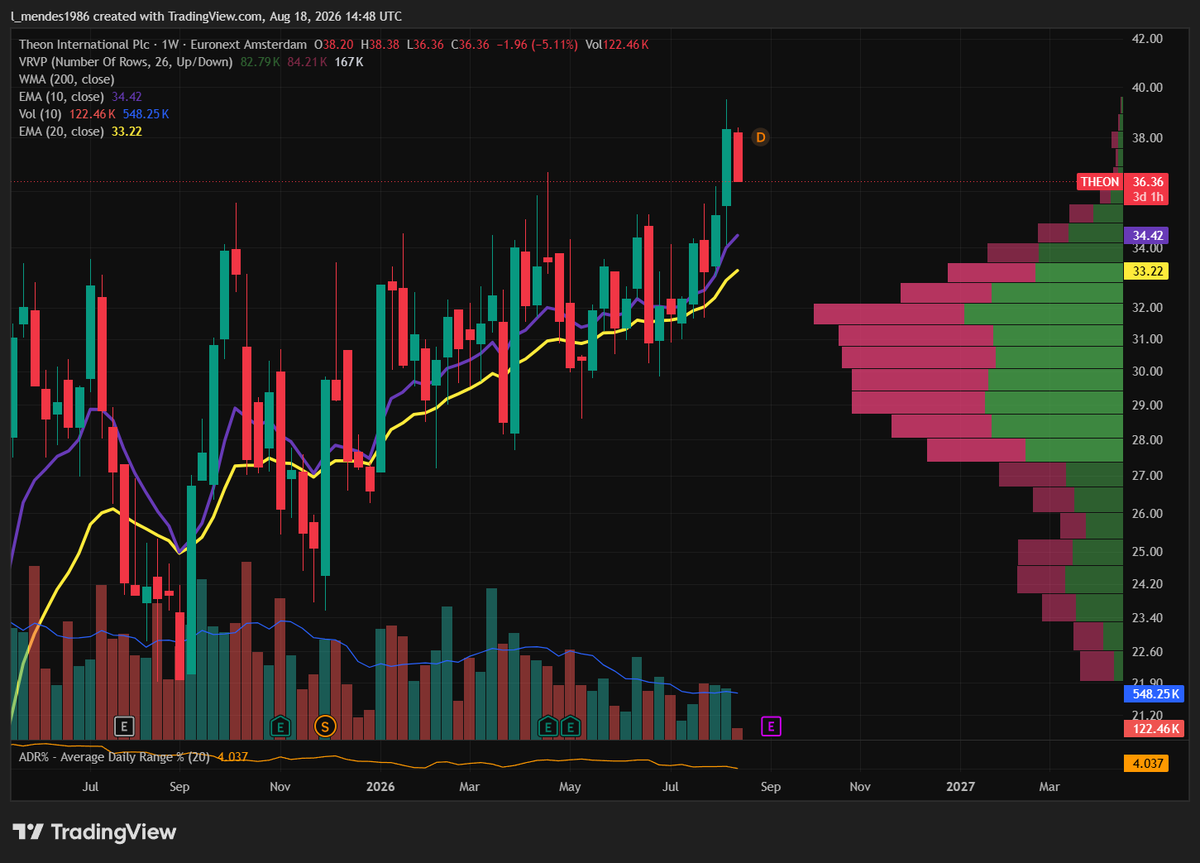Click the May label on the time axis

tap(570, 787)
